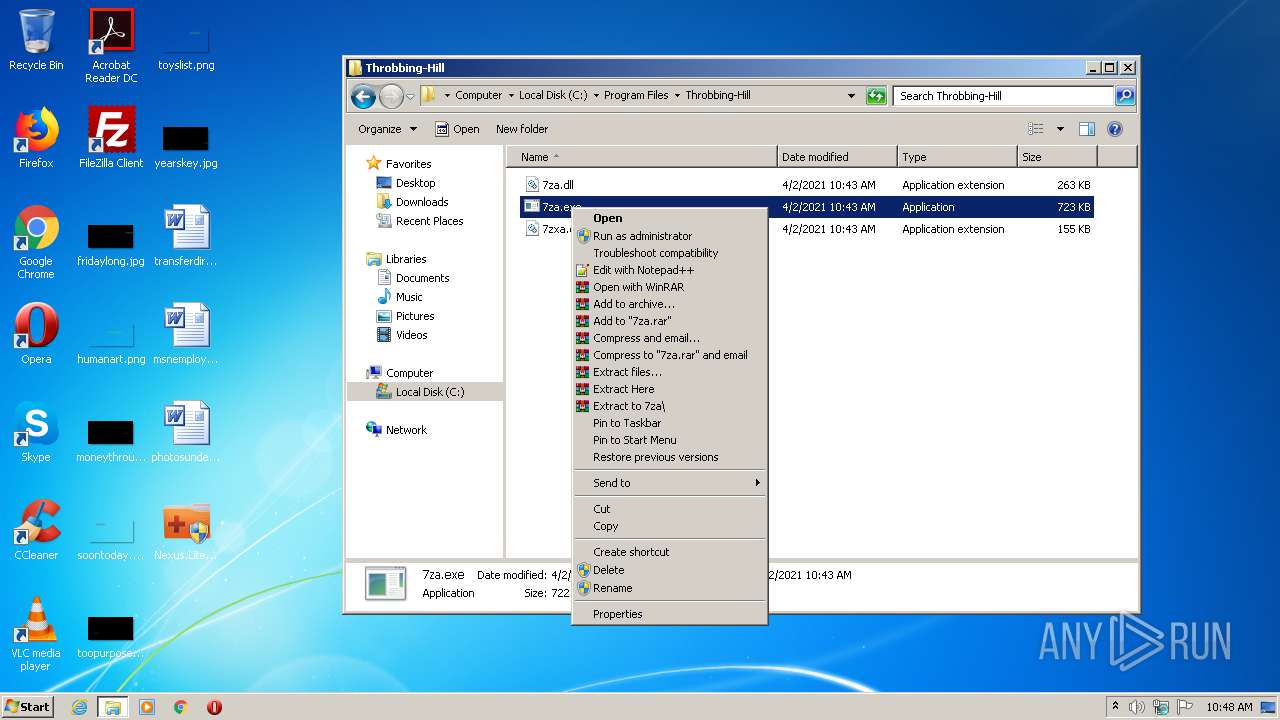Click Chrome icon in the taskbar
This screenshot has width=1280, height=720.
click(181, 707)
